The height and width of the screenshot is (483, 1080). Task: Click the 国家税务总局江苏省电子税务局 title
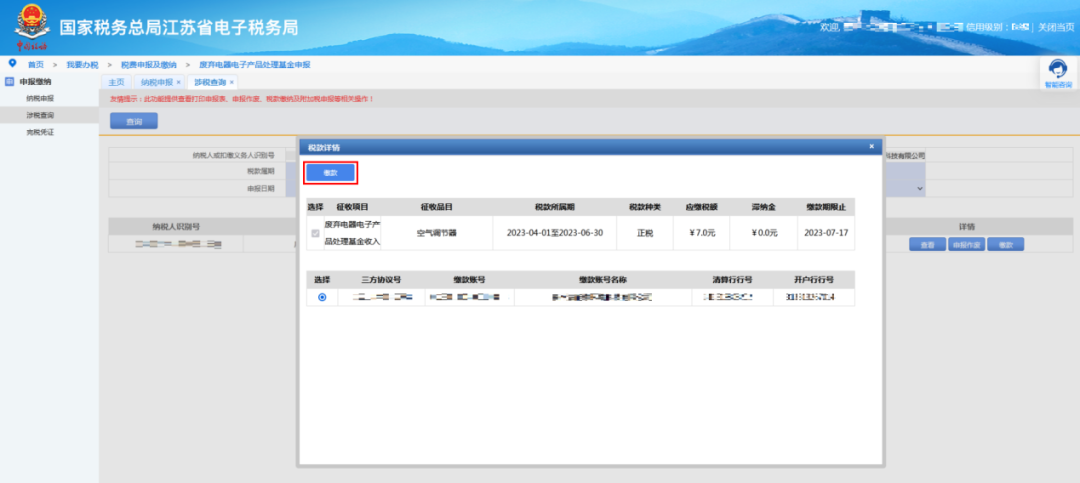tap(179, 28)
